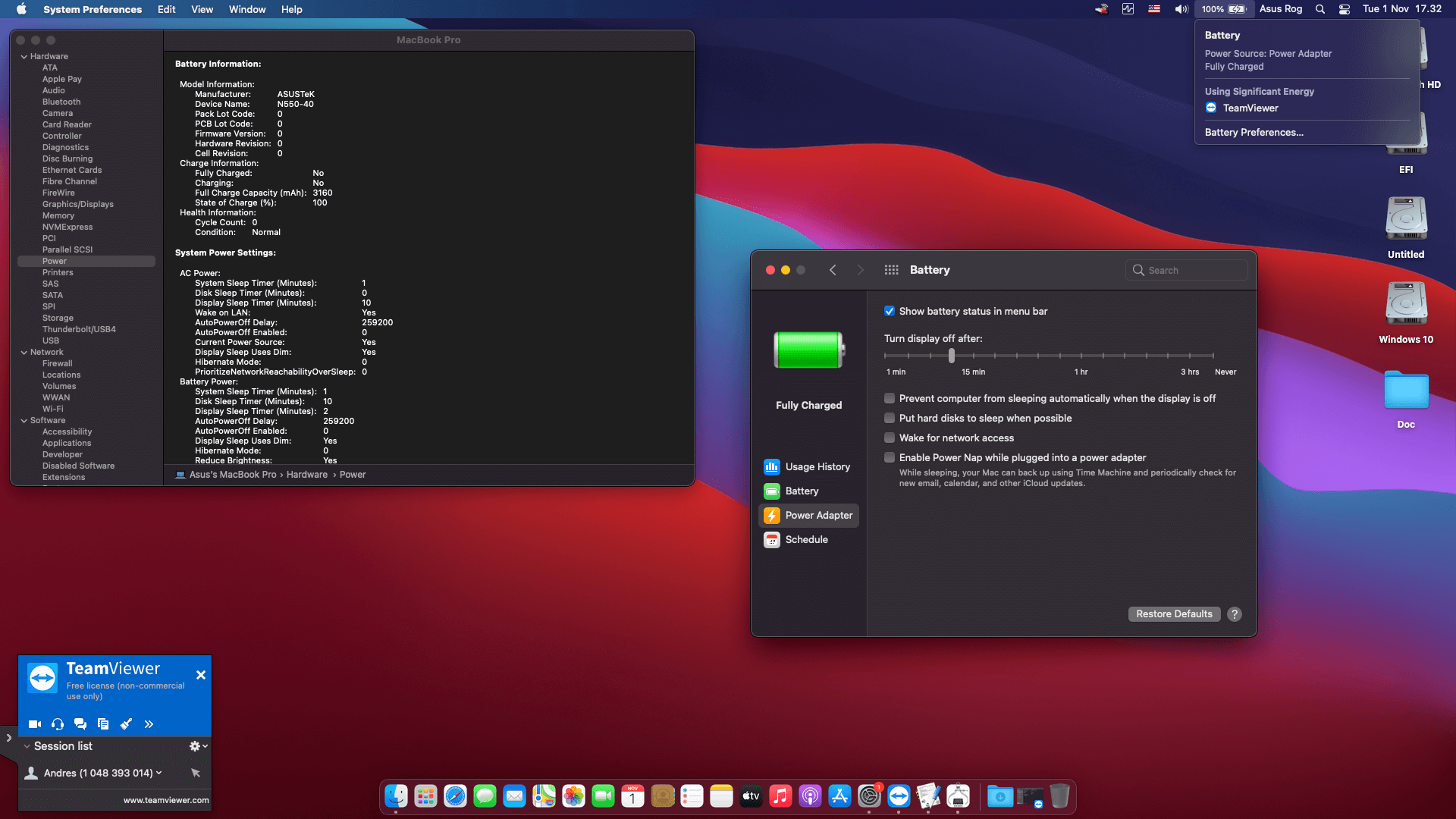Uncheck Show battery status in menu bar
The width and height of the screenshot is (1456, 819).
point(890,312)
